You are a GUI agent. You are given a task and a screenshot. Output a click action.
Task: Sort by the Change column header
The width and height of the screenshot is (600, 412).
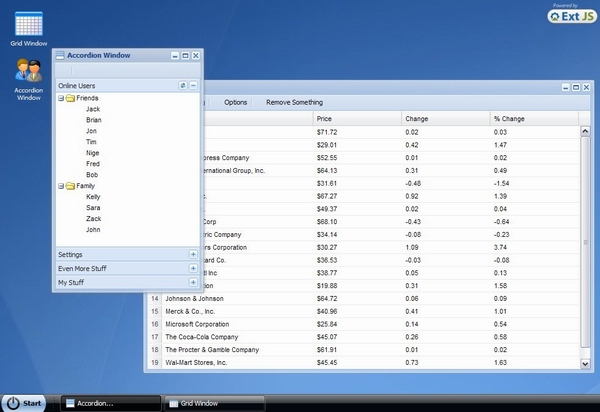pyautogui.click(x=446, y=119)
